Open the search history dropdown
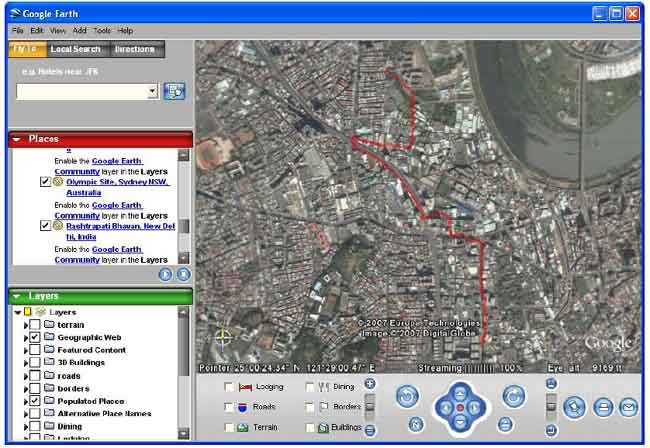 153,91
